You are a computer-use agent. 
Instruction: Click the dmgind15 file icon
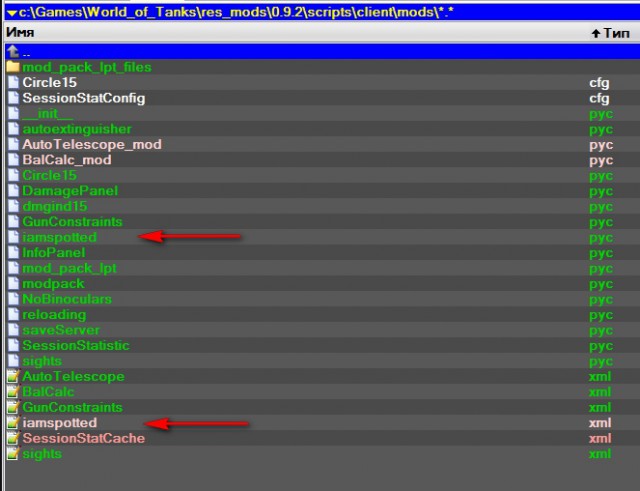[13, 207]
